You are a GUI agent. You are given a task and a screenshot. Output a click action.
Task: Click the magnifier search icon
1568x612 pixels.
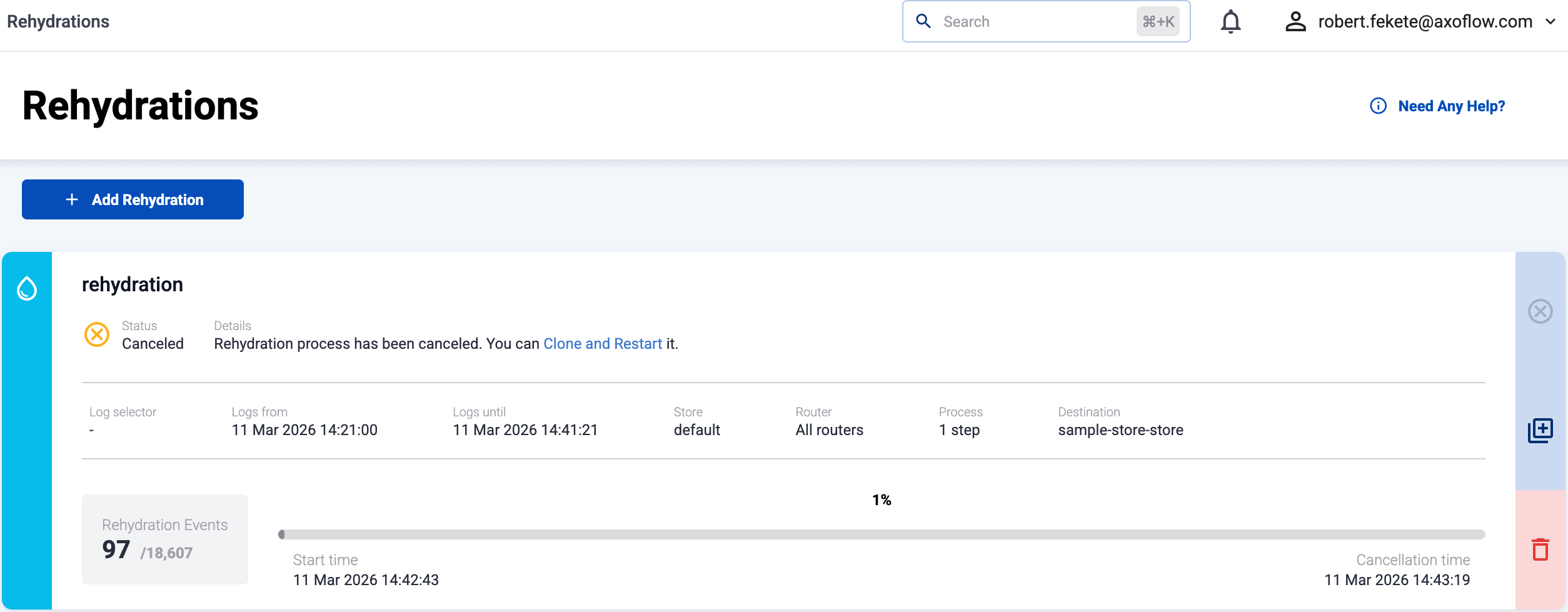923,22
